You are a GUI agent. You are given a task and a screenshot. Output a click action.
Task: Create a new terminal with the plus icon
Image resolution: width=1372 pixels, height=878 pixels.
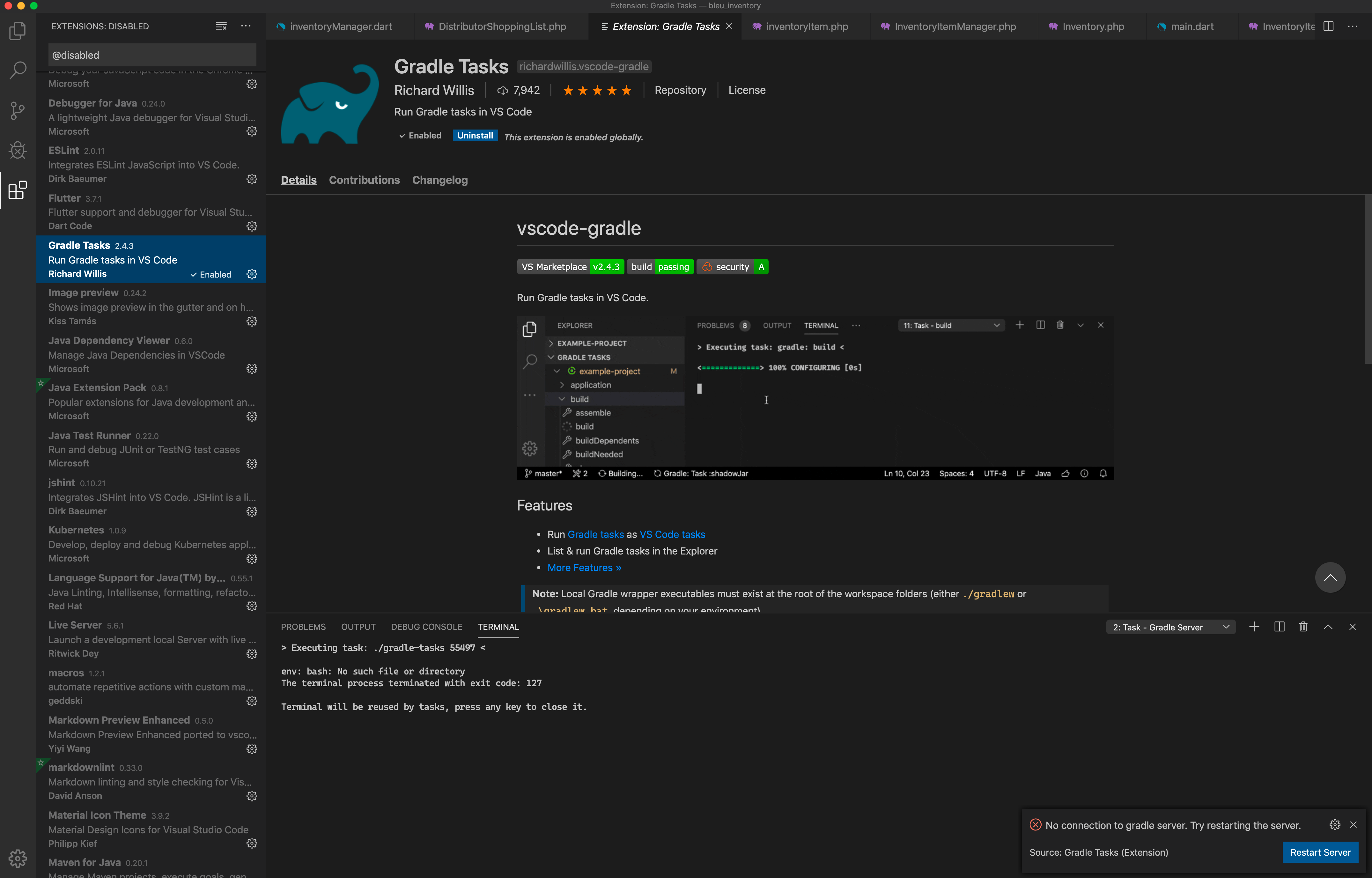[x=1254, y=627]
